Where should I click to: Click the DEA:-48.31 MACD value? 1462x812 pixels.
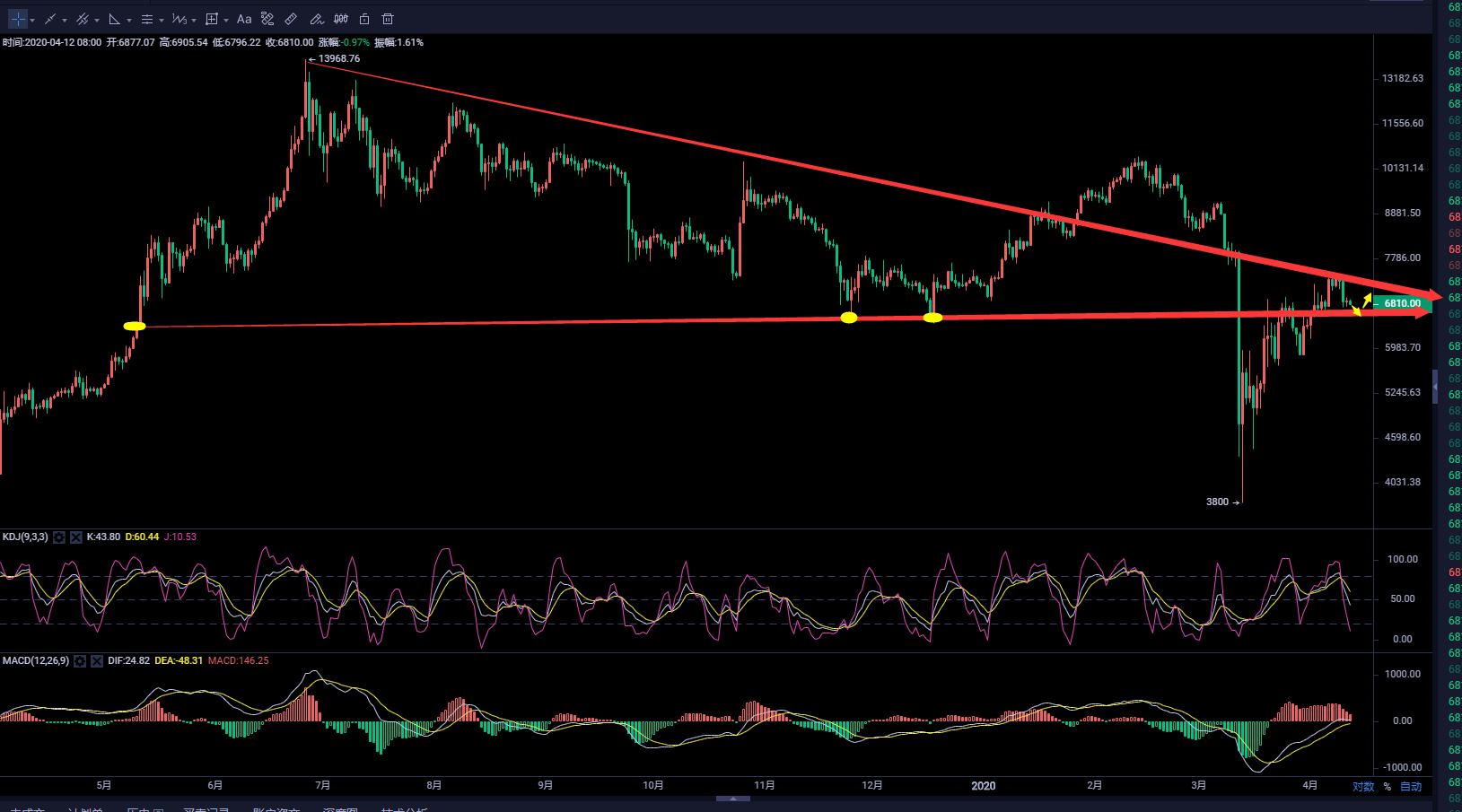click(179, 661)
